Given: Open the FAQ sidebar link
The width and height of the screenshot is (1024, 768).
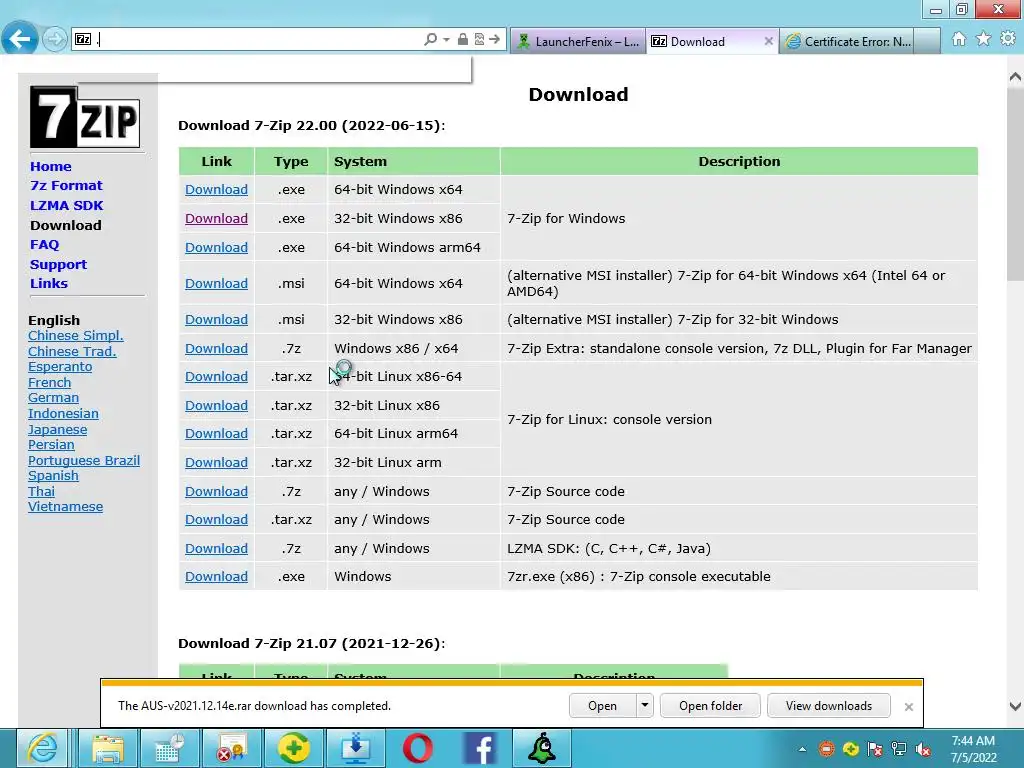Looking at the screenshot, I should point(44,244).
